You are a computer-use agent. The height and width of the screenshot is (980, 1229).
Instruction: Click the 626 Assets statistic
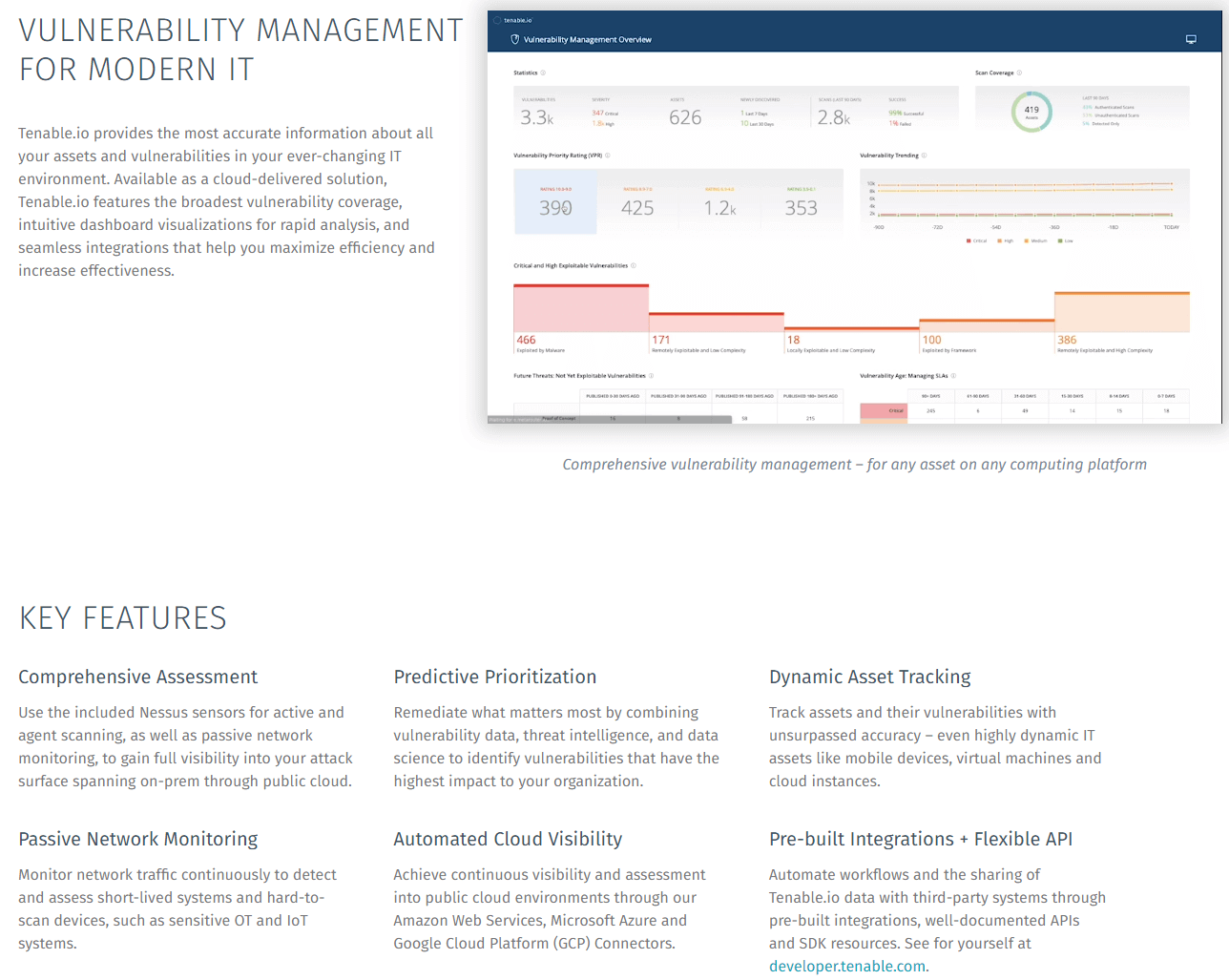coord(685,117)
